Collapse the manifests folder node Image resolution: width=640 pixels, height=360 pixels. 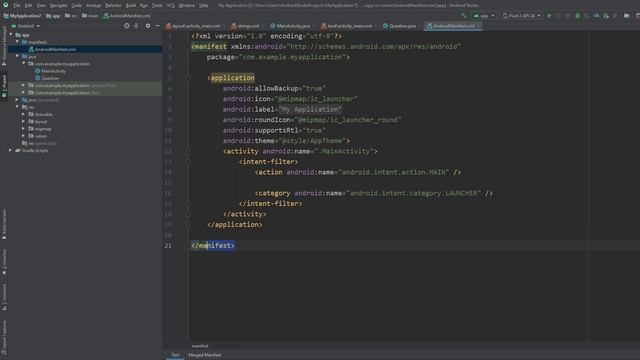18,42
